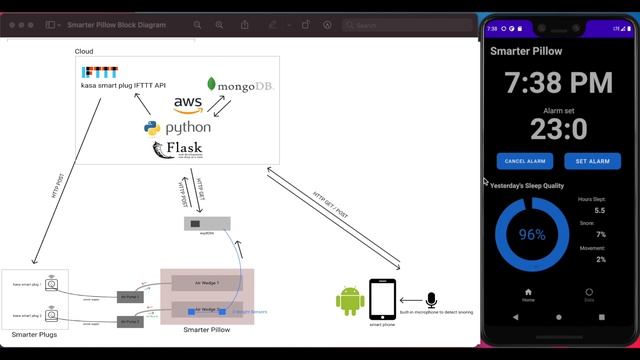640x360 pixels.
Task: Click the gray esp8266 board block
Action: coord(207,224)
